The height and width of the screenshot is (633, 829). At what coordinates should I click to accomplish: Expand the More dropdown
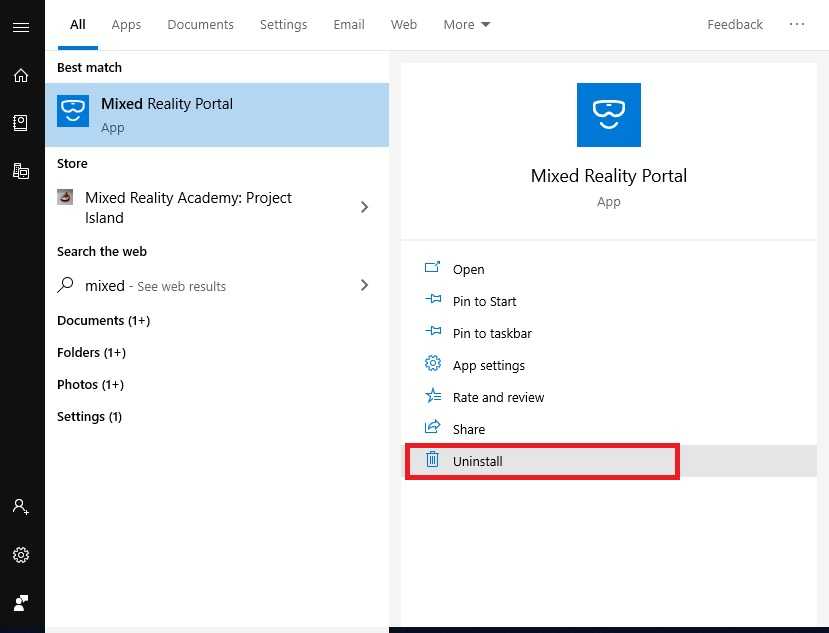pyautogui.click(x=466, y=24)
